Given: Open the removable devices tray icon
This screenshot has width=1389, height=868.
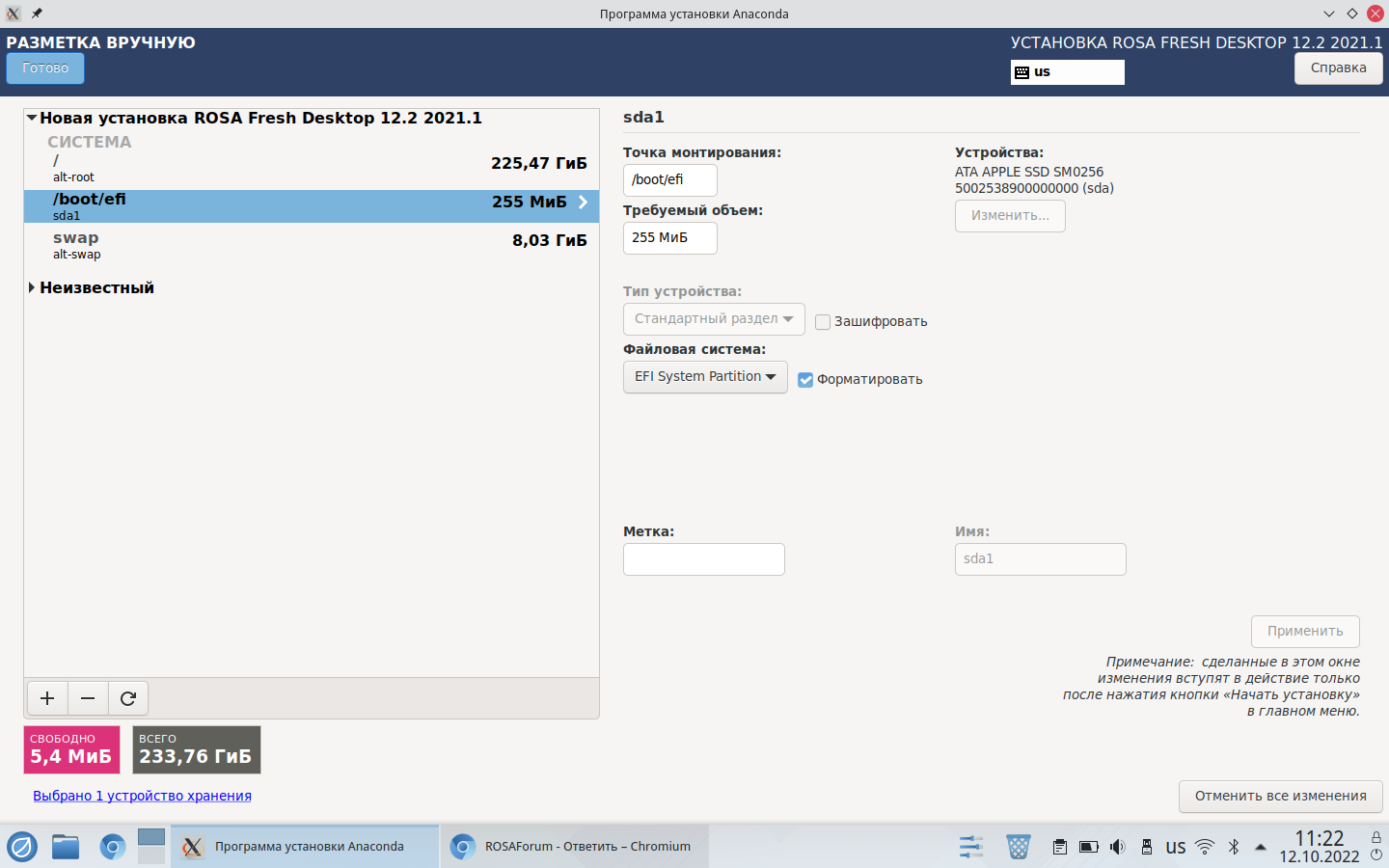Looking at the screenshot, I should pyautogui.click(x=1146, y=847).
